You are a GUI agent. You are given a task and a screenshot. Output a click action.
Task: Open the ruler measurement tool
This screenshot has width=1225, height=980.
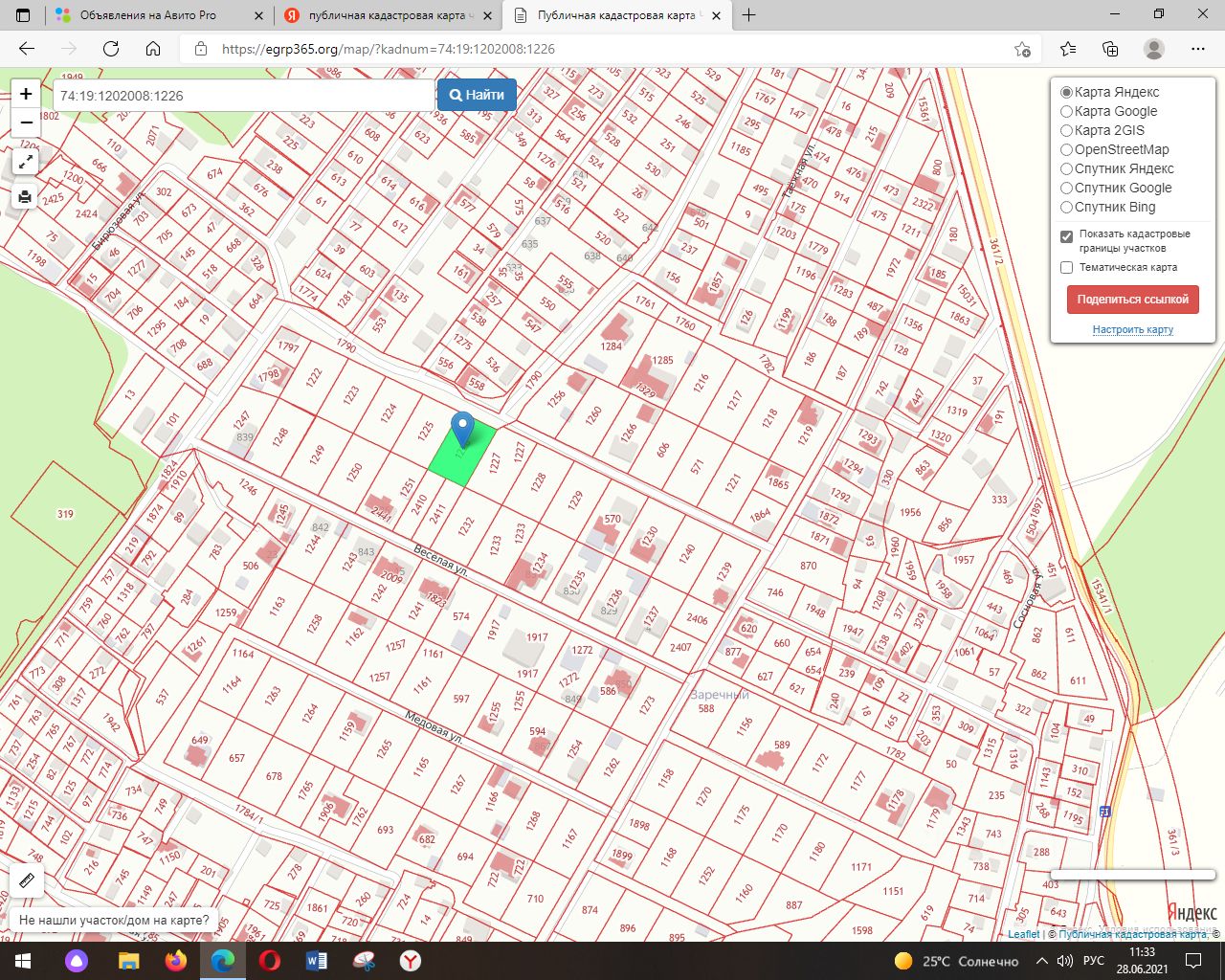(x=27, y=880)
